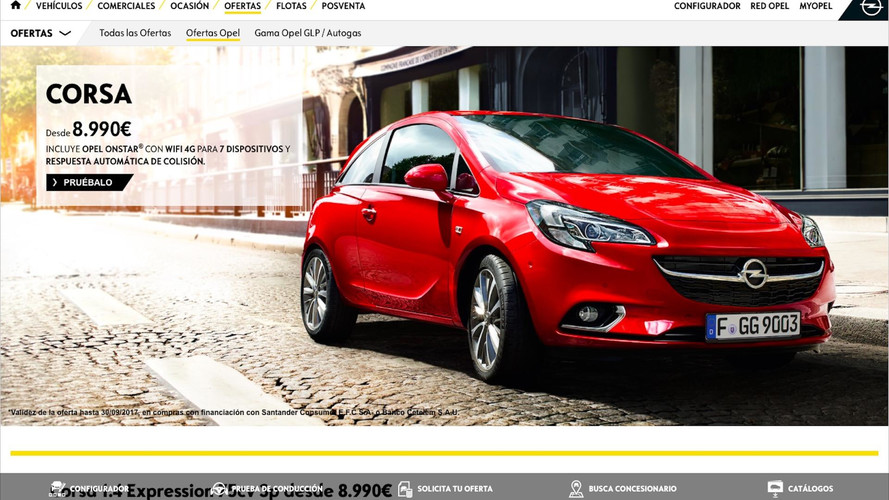Open MyOpel link
Image resolution: width=889 pixels, height=500 pixels.
815,6
